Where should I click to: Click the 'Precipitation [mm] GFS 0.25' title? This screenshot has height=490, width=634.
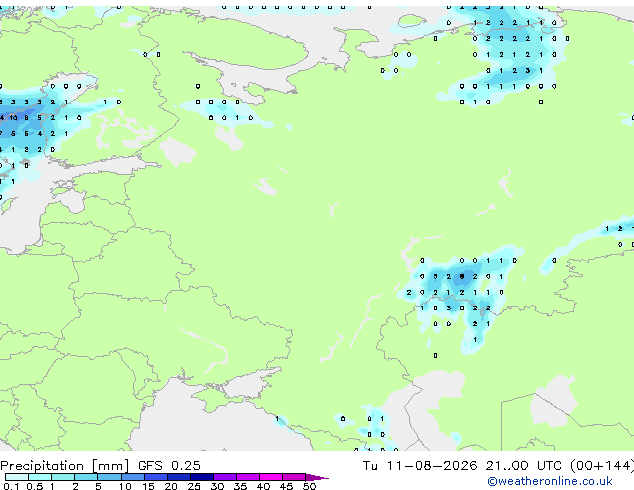point(100,466)
